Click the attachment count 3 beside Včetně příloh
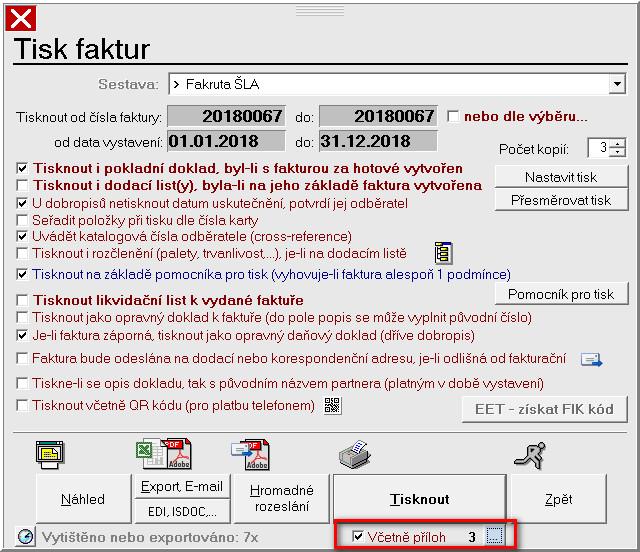The height and width of the screenshot is (552, 640). [471, 537]
